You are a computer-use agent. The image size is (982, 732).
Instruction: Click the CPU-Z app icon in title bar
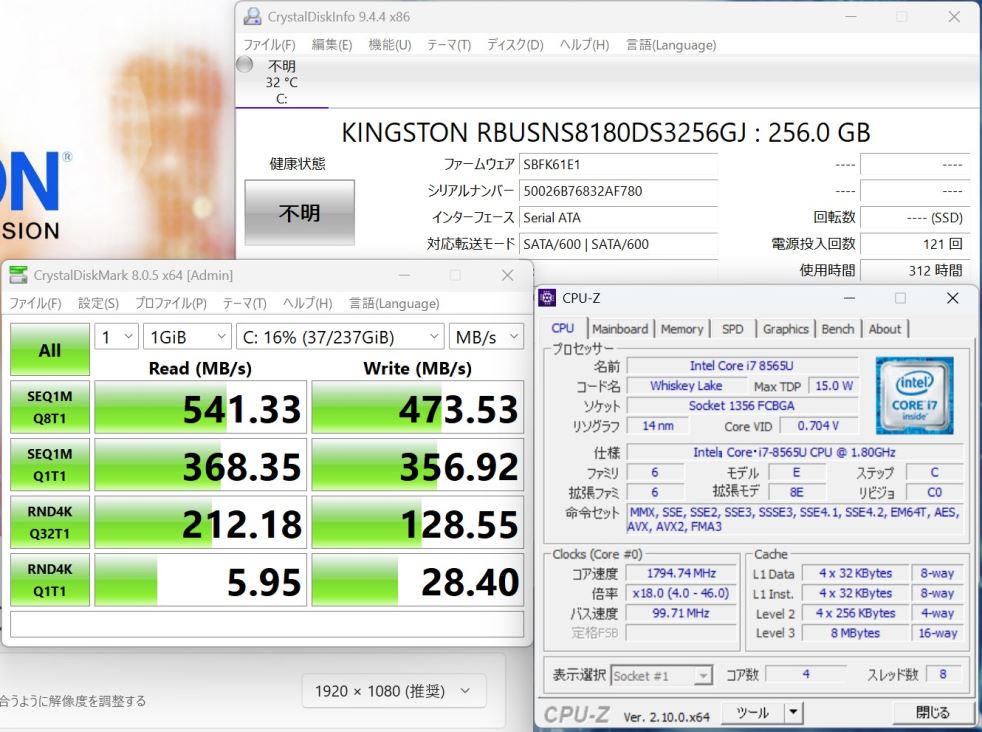click(547, 298)
